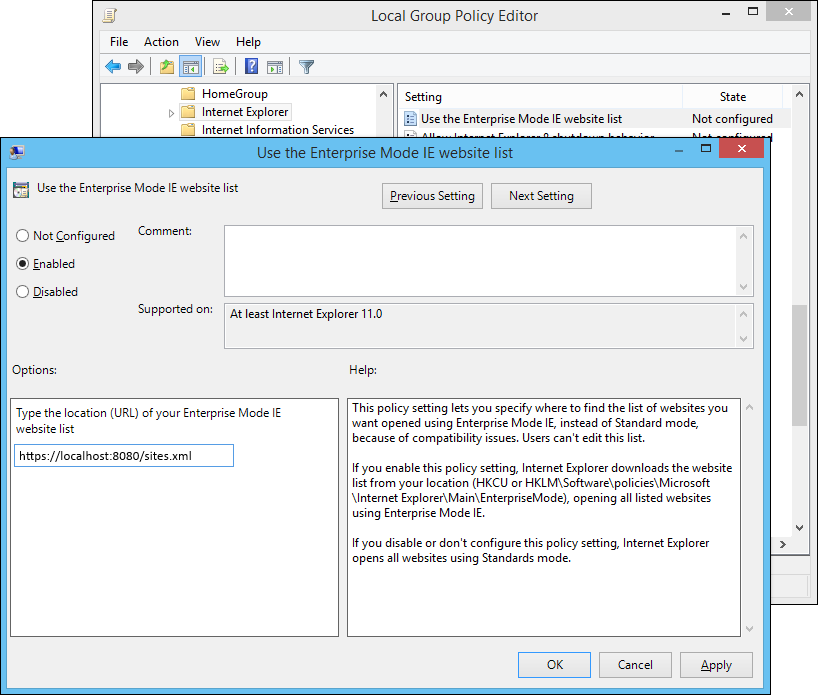Screen dimensions: 818x695
Task: Open the Action menu
Action: coord(161,41)
